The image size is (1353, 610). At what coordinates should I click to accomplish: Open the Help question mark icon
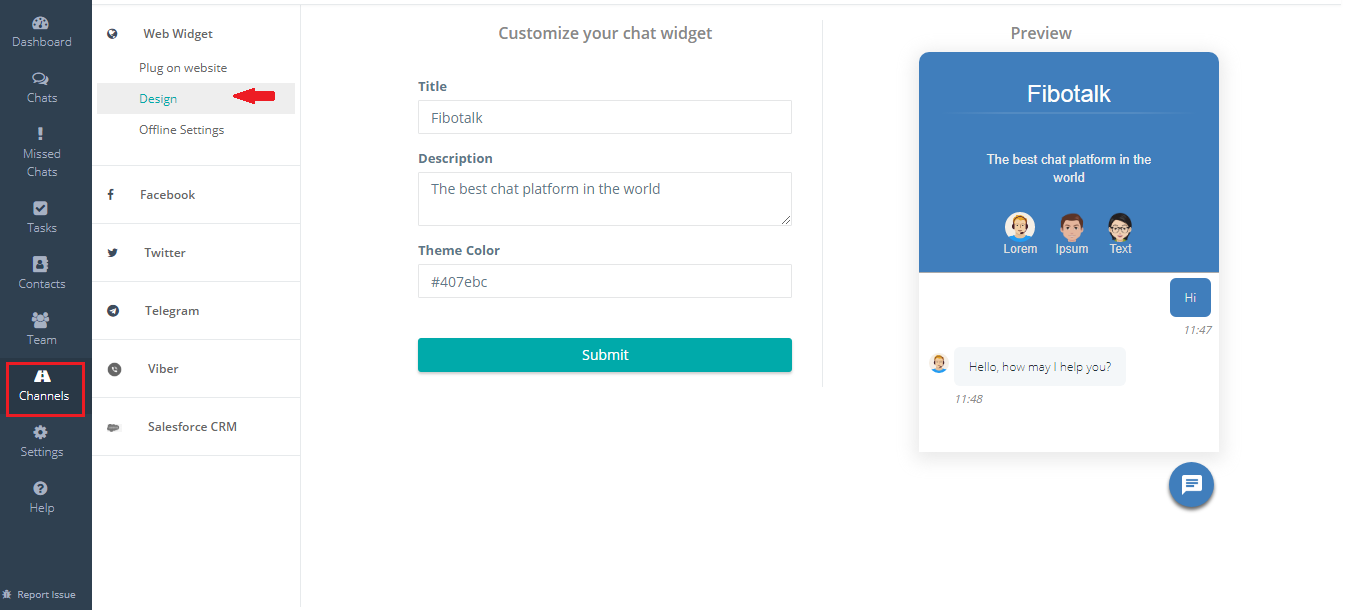pyautogui.click(x=41, y=488)
